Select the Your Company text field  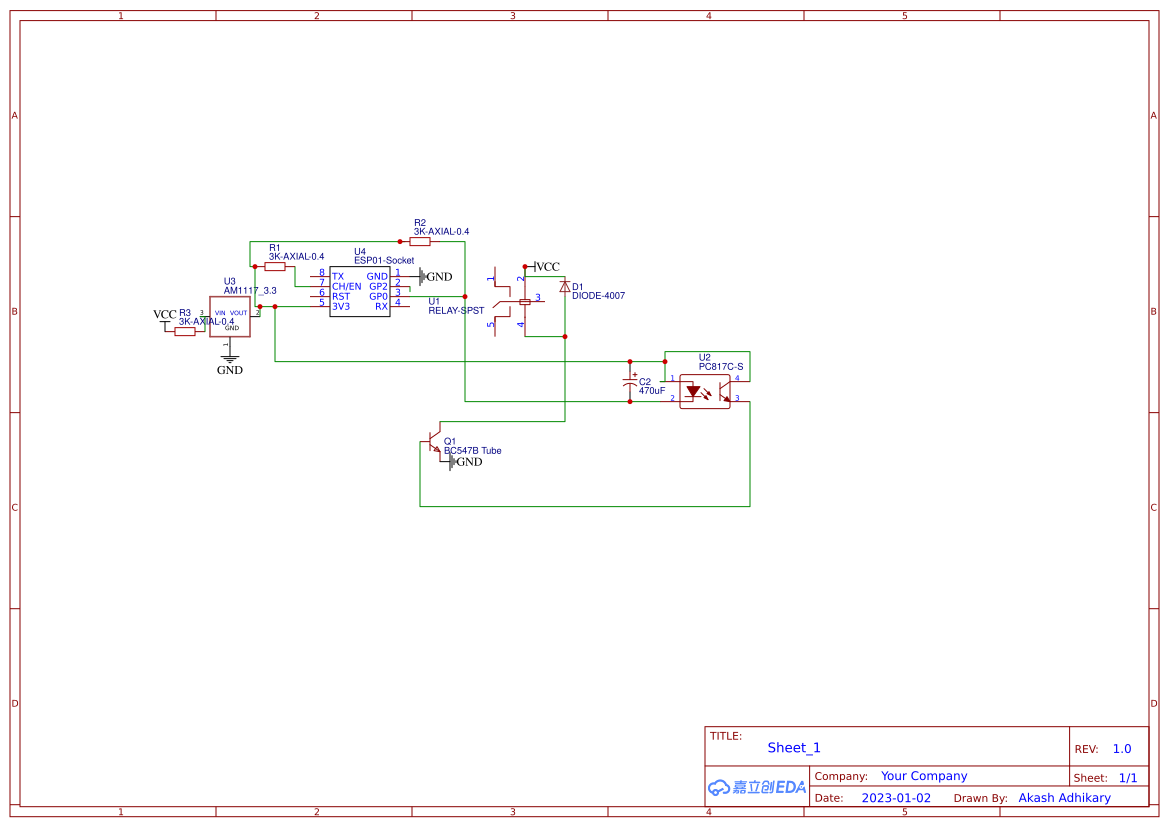923,775
